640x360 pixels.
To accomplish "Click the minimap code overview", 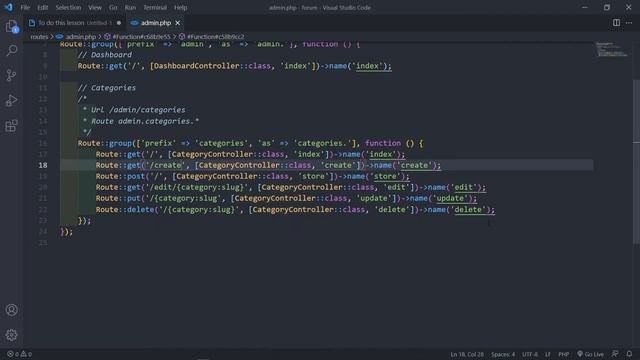I will (x=611, y=49).
